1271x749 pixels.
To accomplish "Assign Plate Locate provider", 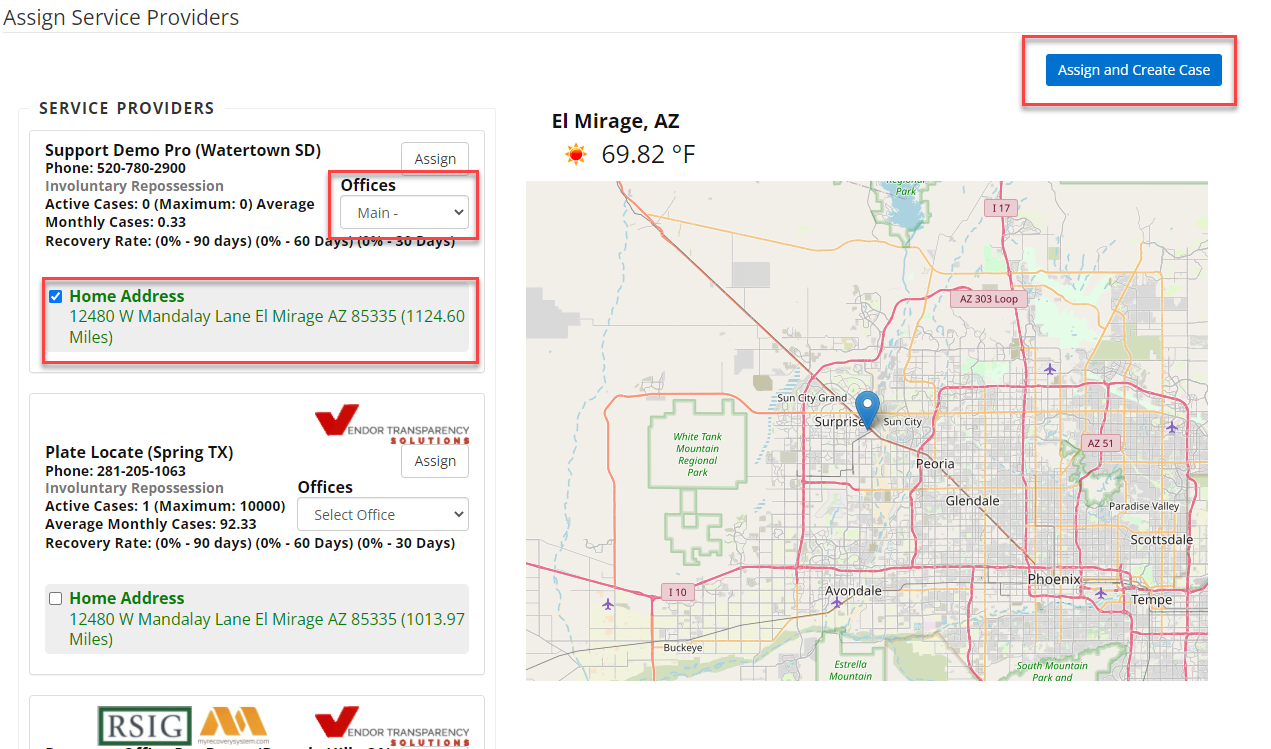I will (x=435, y=461).
